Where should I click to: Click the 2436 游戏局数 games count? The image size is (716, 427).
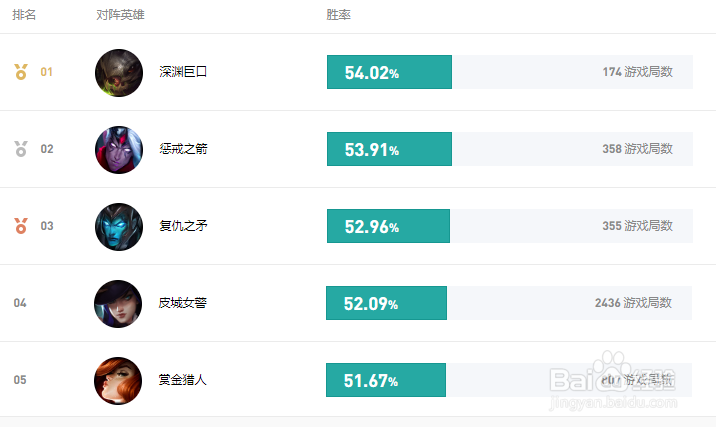633,303
